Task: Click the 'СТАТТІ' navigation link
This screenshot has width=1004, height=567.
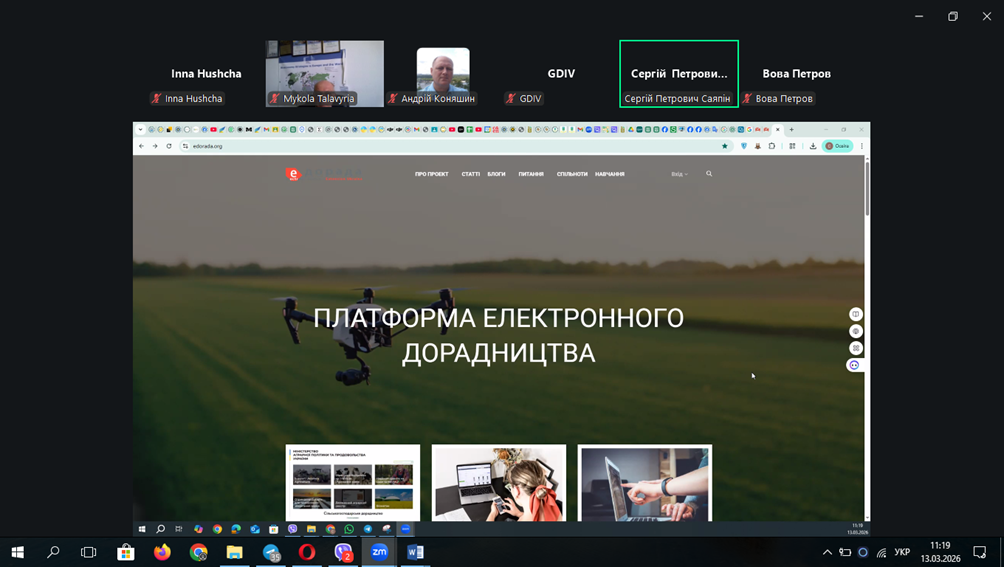Action: (x=470, y=174)
